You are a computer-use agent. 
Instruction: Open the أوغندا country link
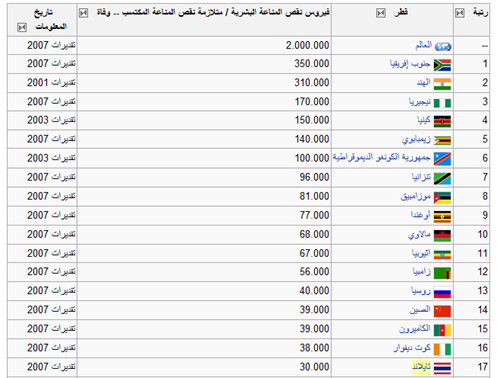(x=421, y=215)
